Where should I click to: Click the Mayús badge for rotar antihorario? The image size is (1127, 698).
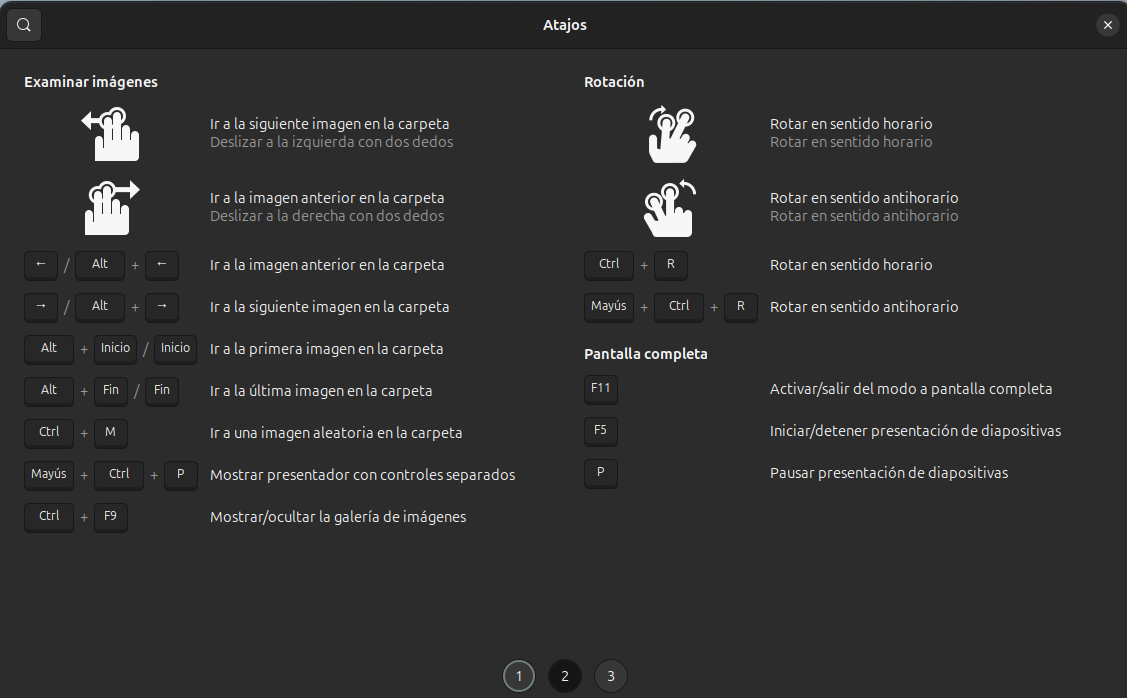click(x=609, y=307)
